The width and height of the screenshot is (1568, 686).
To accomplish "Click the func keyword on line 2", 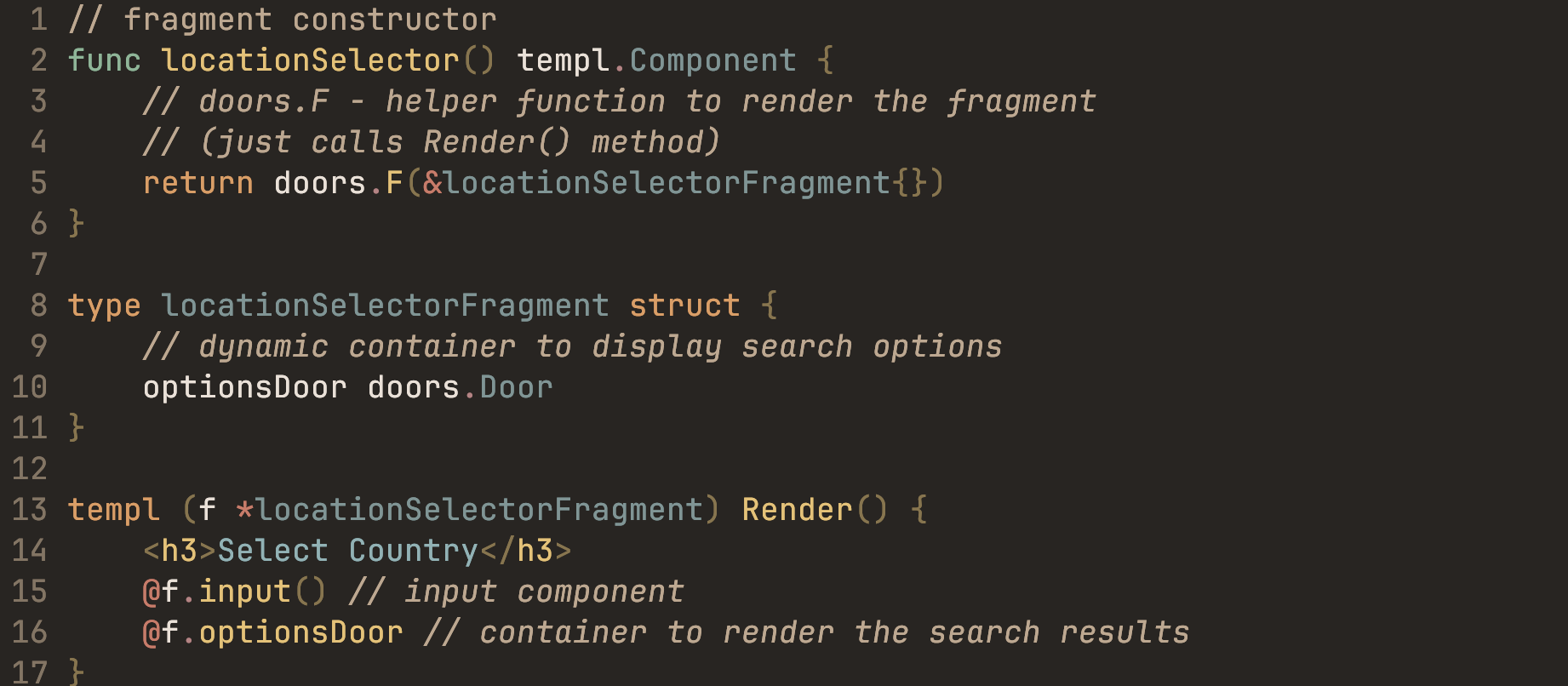I will click(x=104, y=60).
